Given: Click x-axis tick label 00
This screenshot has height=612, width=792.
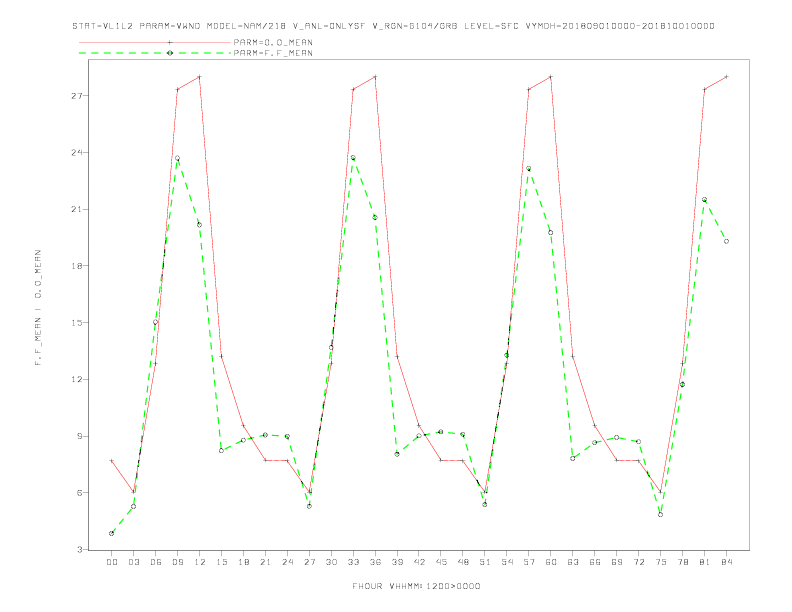Looking at the screenshot, I should pyautogui.click(x=112, y=562).
